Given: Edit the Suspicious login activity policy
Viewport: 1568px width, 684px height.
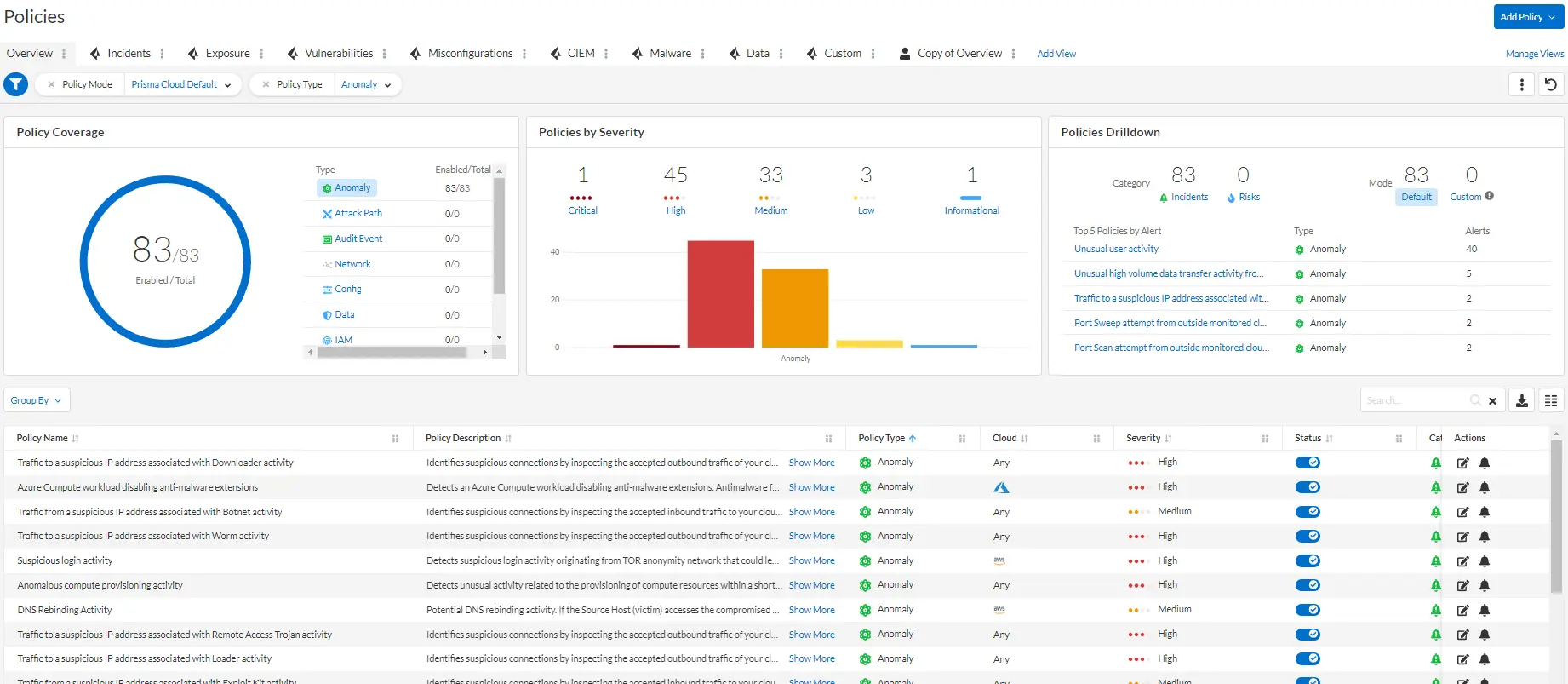Looking at the screenshot, I should click(x=1462, y=561).
